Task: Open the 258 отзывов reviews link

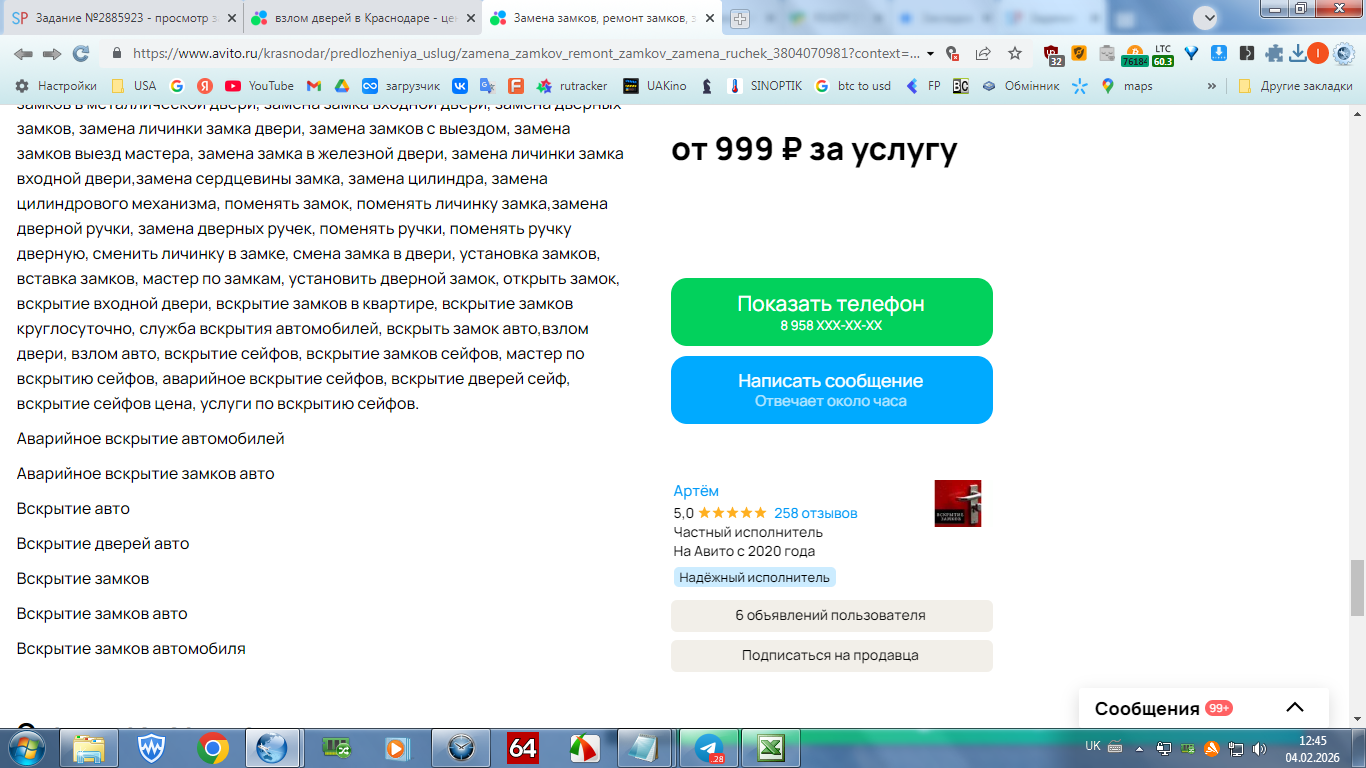Action: (816, 513)
